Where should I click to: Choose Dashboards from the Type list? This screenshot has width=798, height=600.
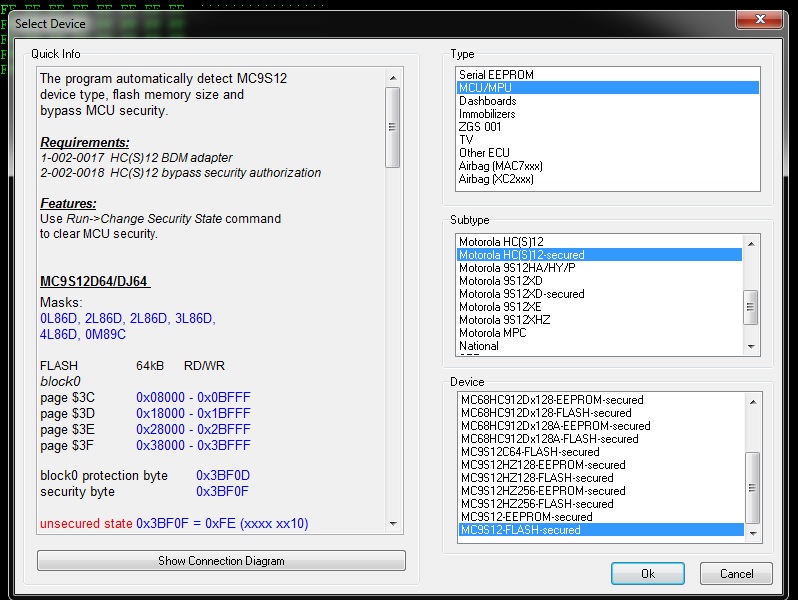pos(487,101)
